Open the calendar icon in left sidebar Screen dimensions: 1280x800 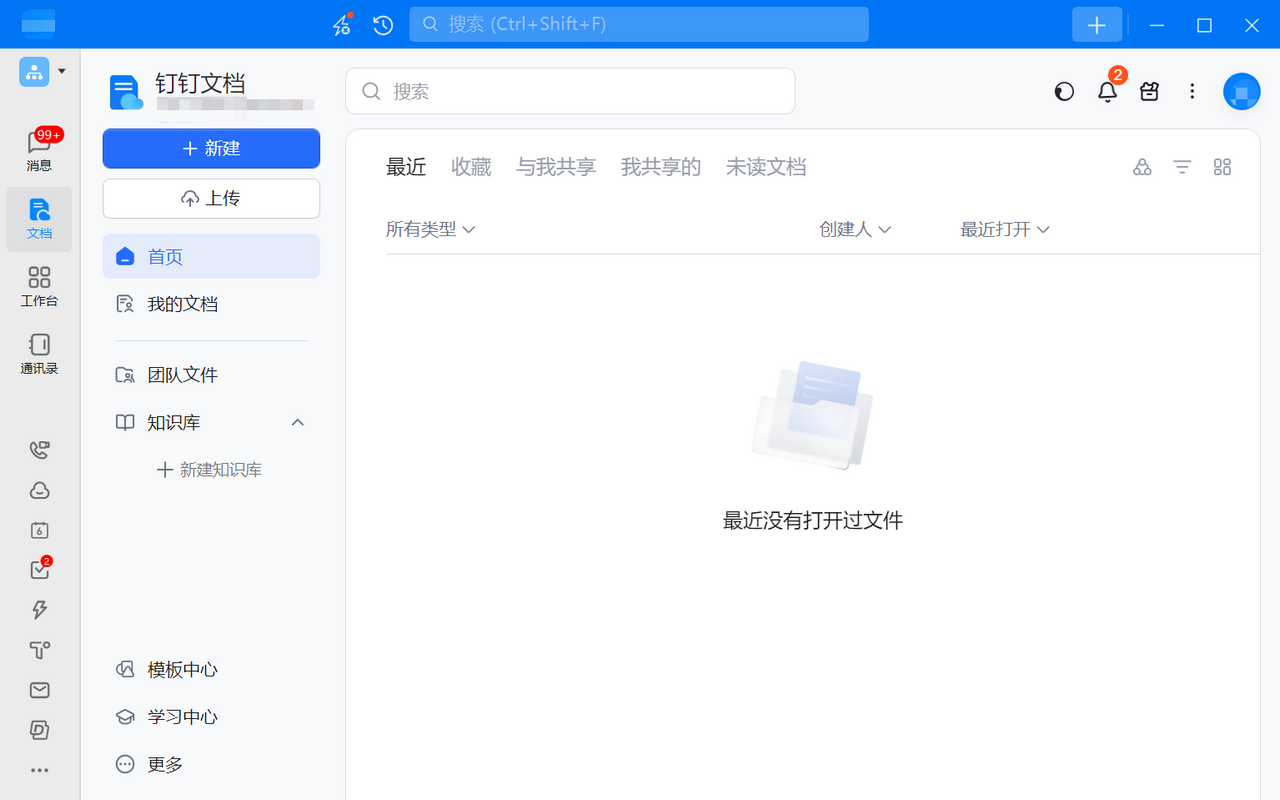[39, 530]
